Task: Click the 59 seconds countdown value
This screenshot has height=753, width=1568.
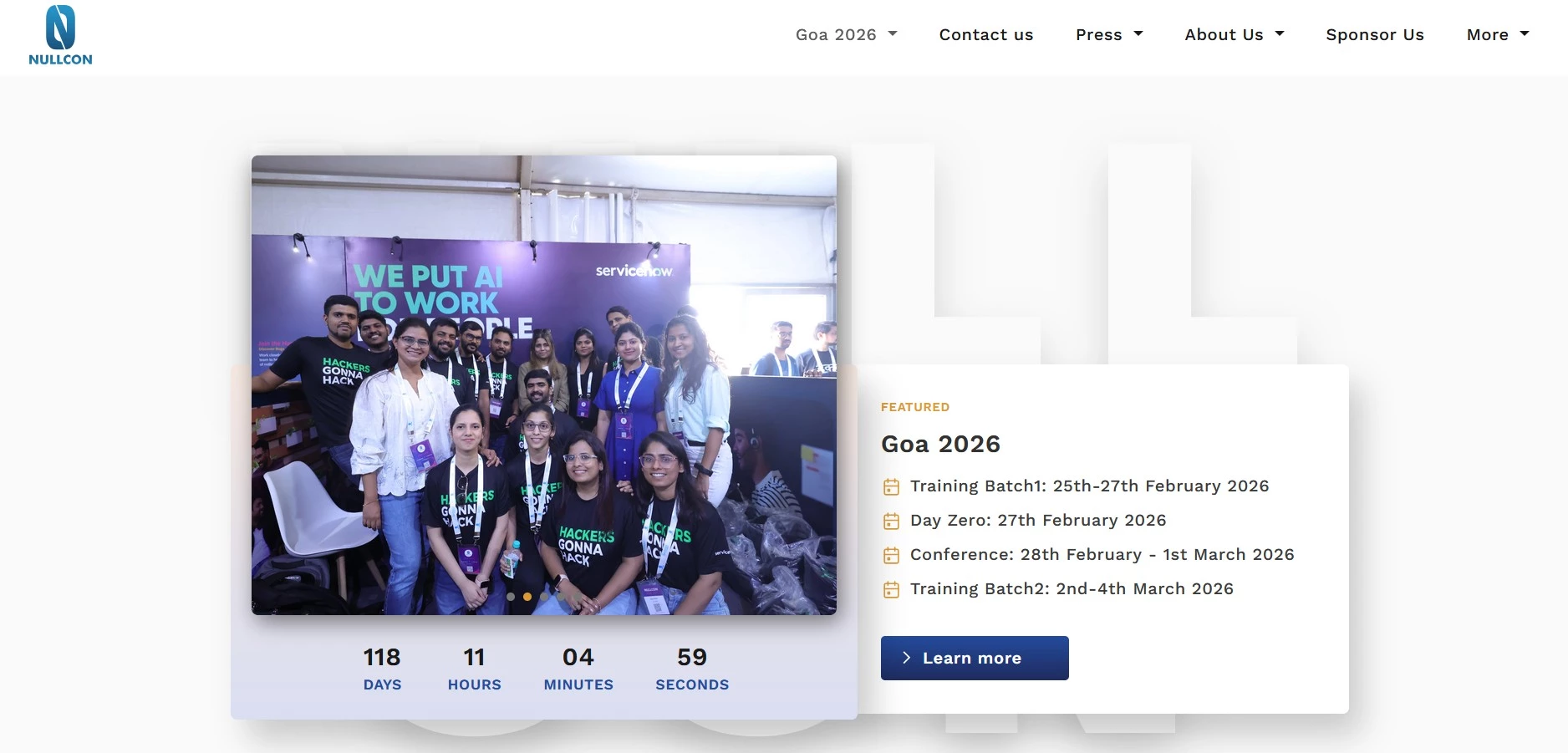Action: click(692, 657)
